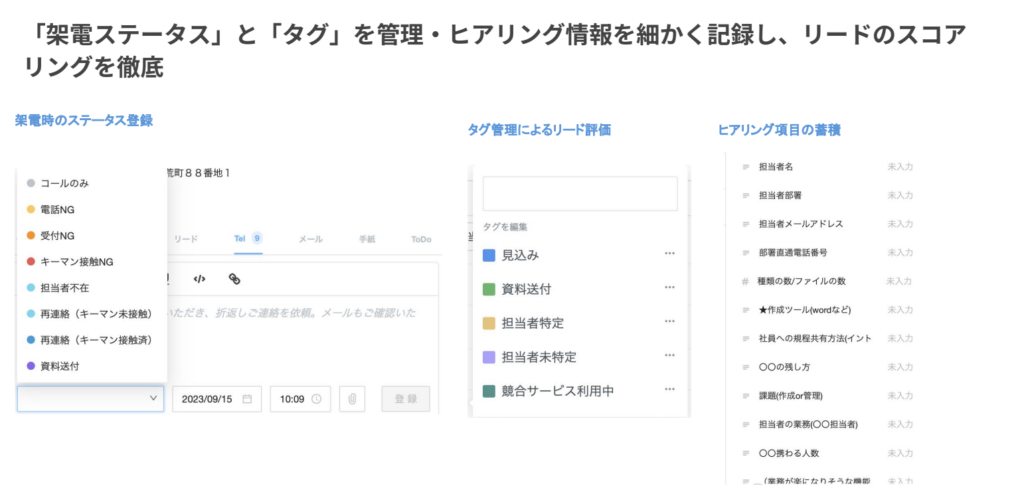Image resolution: width=1024 pixels, height=498 pixels.
Task: Switch to the ToDo tab
Action: tap(420, 240)
